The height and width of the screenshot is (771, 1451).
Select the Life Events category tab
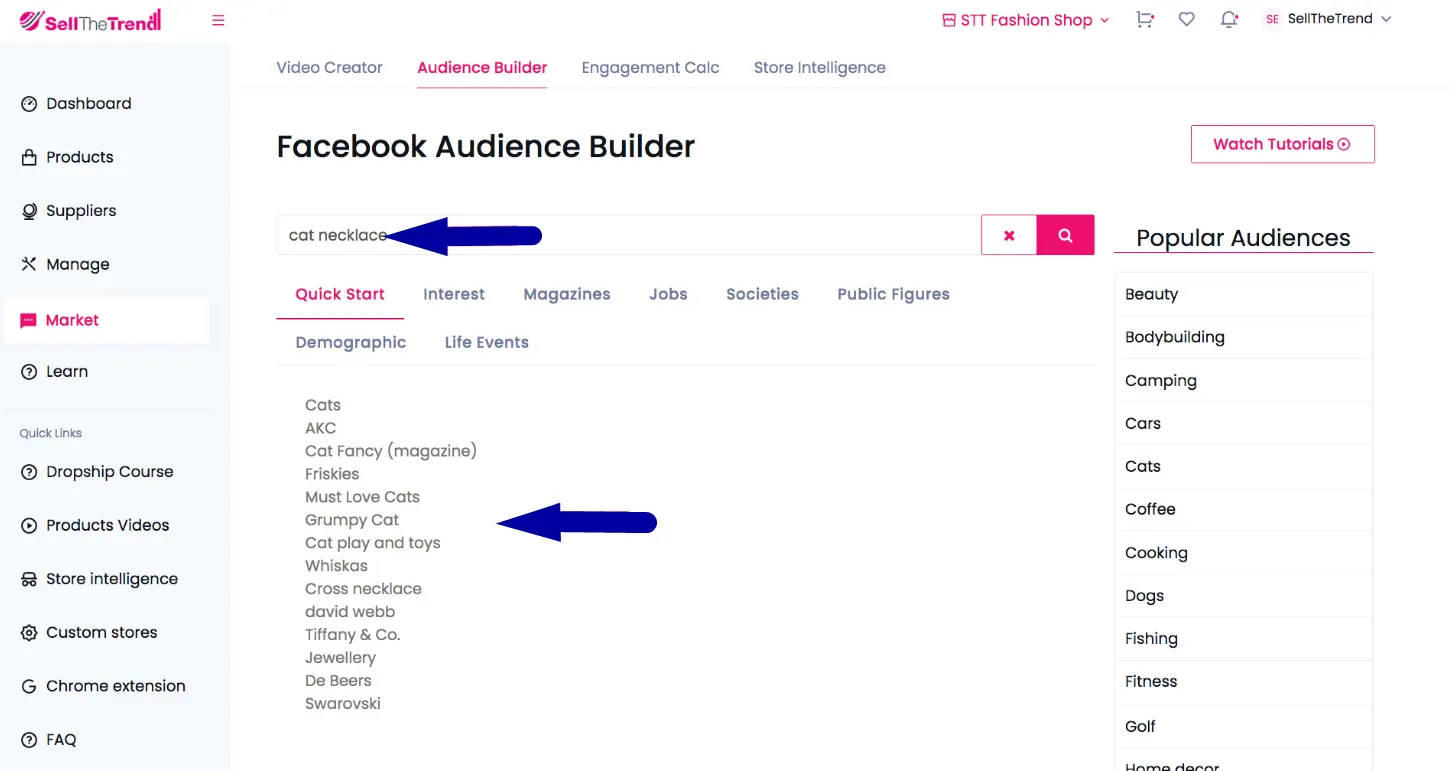point(487,342)
